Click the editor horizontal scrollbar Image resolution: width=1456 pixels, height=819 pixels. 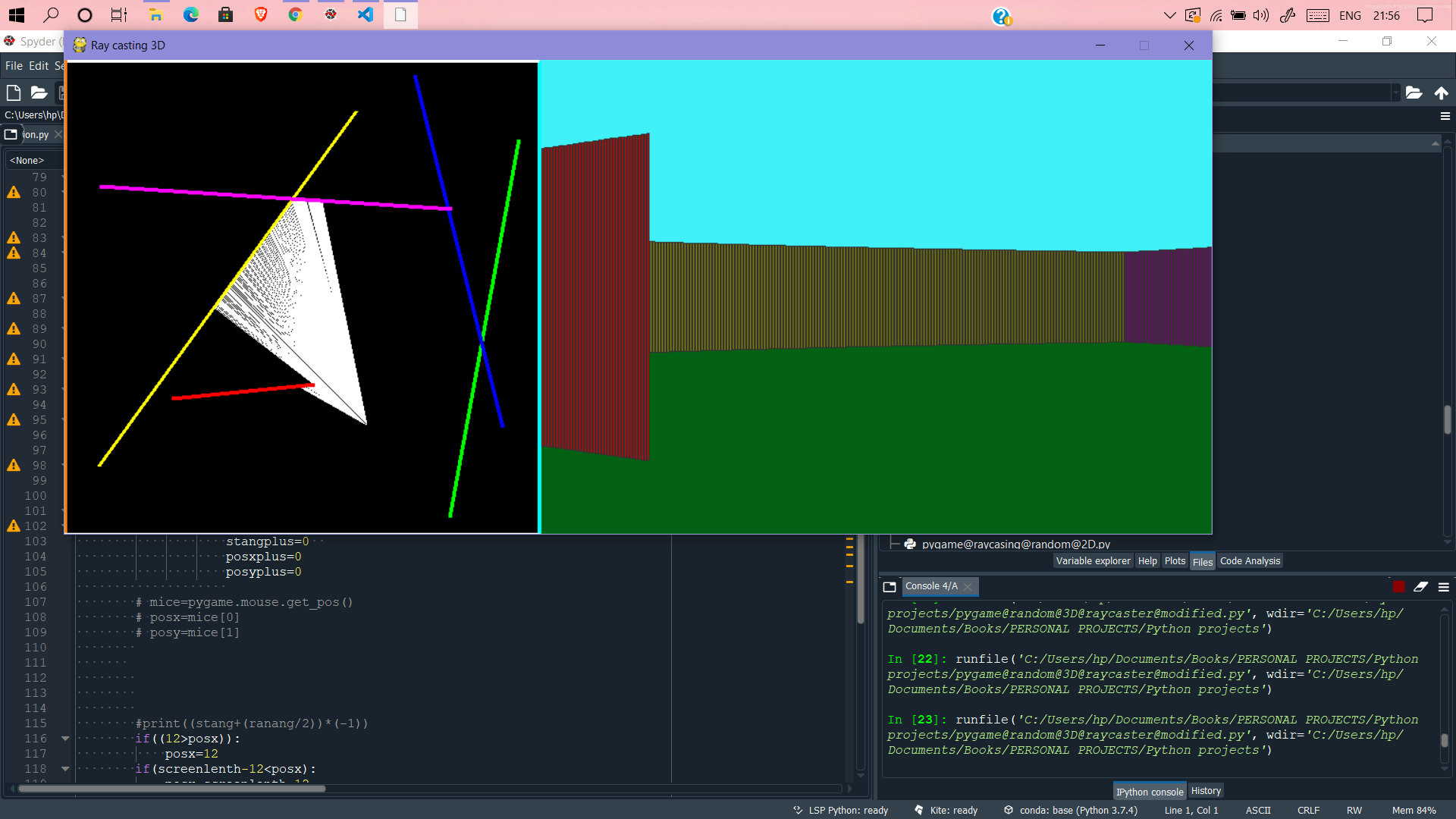click(x=171, y=789)
